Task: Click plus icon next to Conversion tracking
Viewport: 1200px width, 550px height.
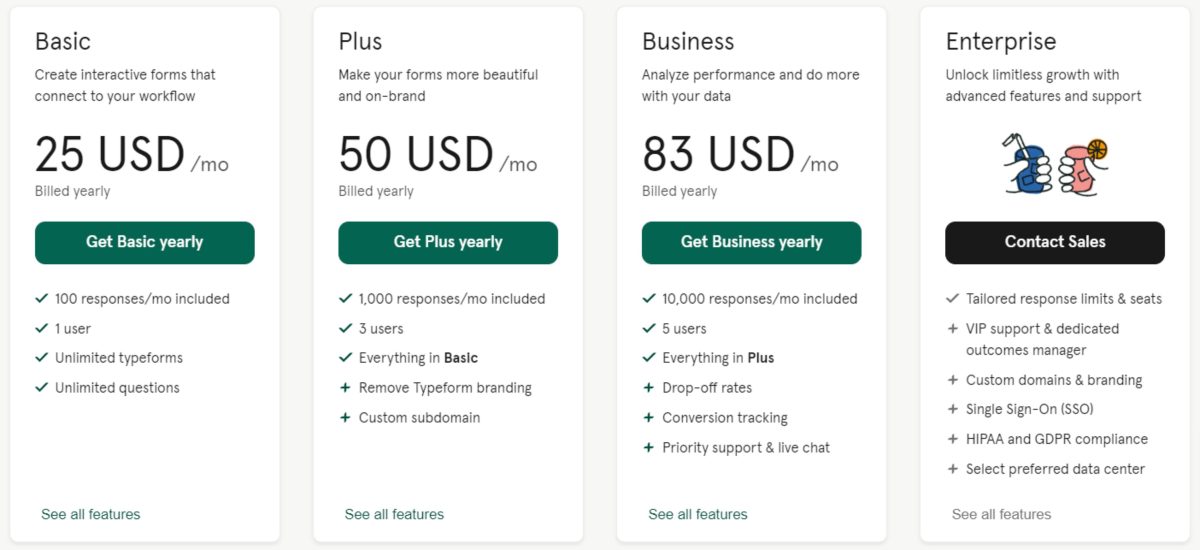Action: pyautogui.click(x=649, y=418)
